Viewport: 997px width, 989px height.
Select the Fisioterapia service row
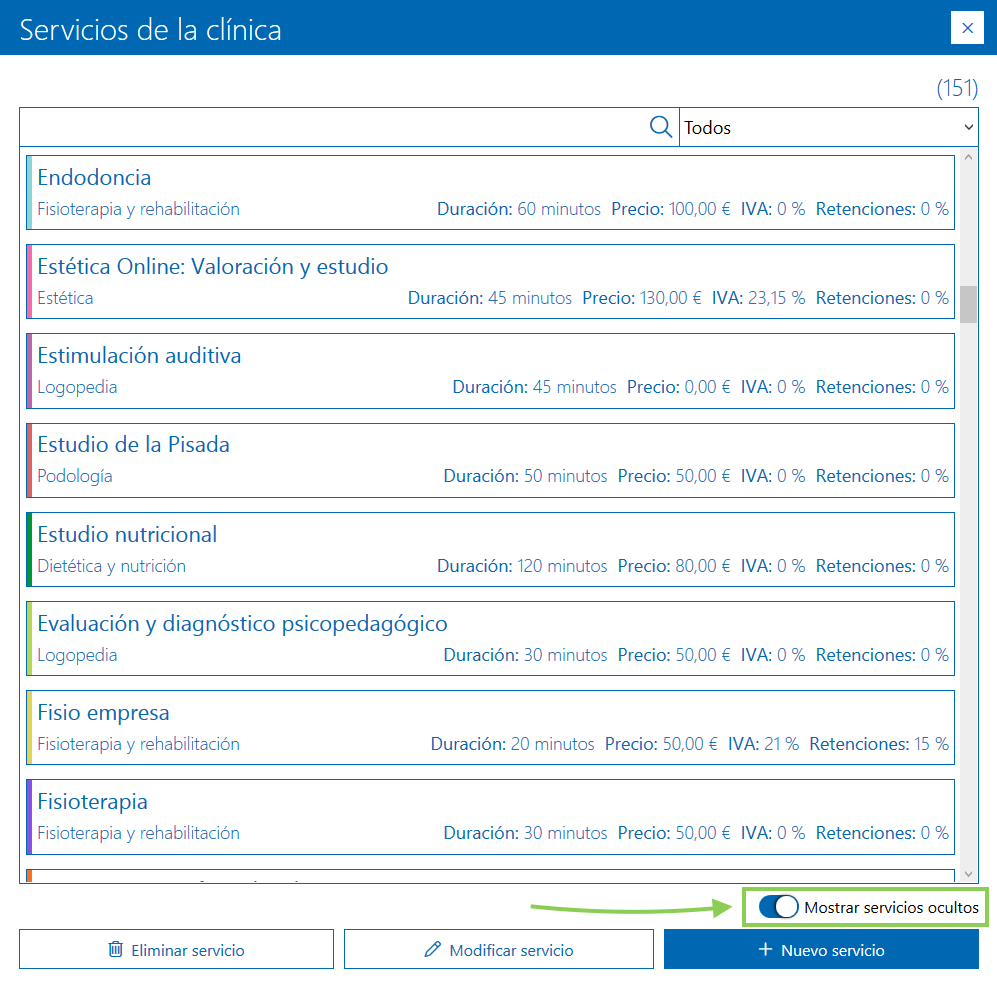pyautogui.click(x=490, y=816)
